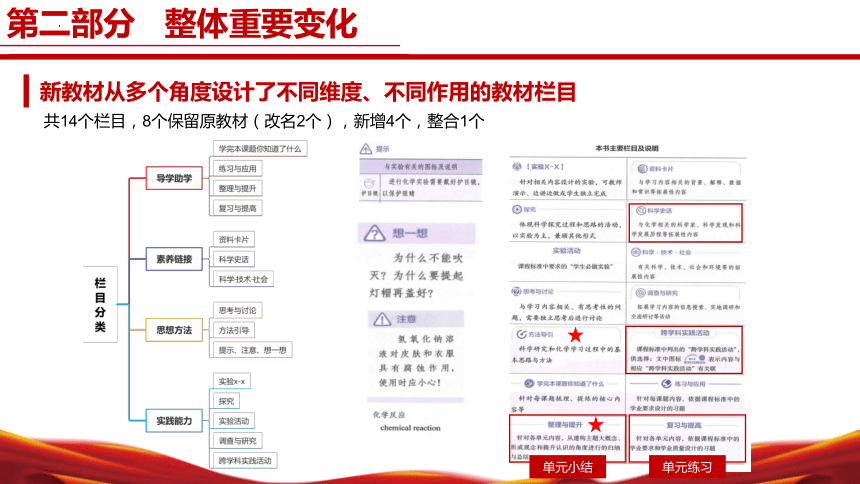Click the 跨学科实践活动 mind map leaf
This screenshot has height=484, width=860.
pos(245,460)
